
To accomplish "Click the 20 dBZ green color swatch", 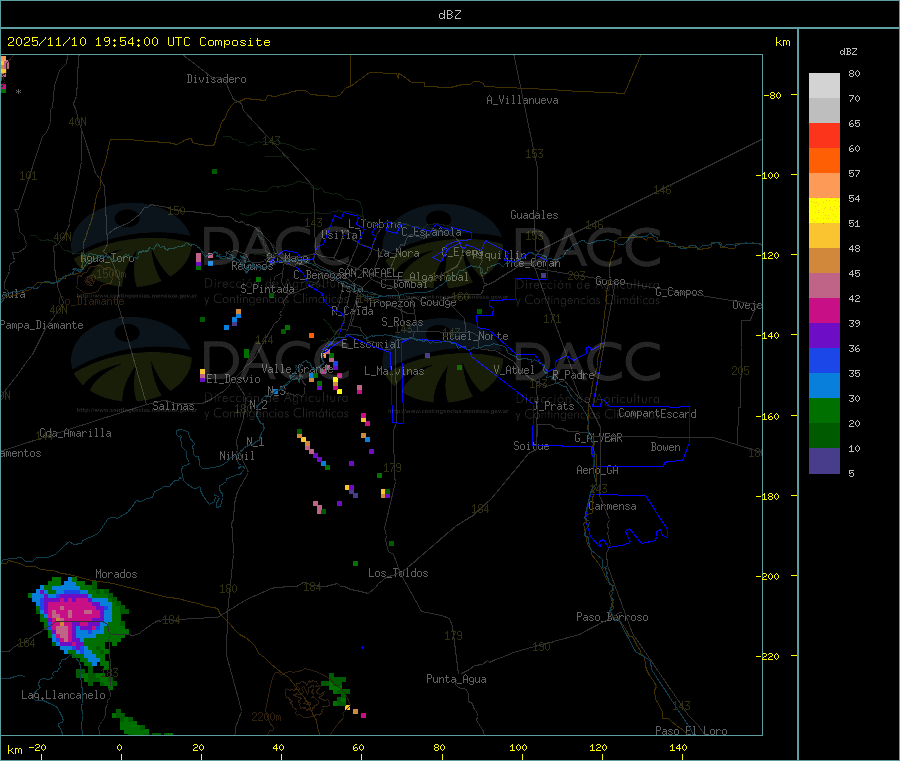I will (824, 436).
